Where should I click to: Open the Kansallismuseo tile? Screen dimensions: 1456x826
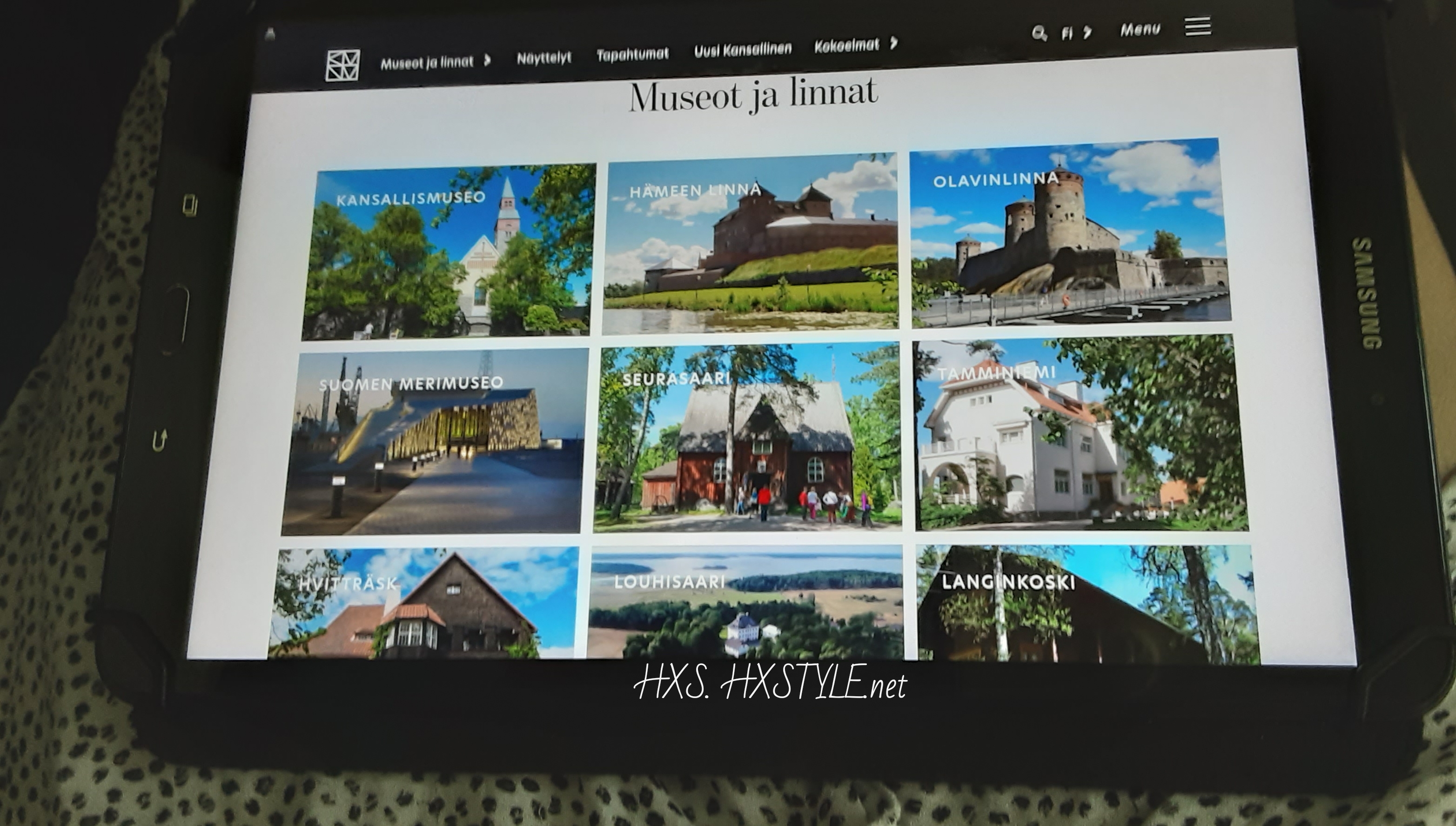448,253
